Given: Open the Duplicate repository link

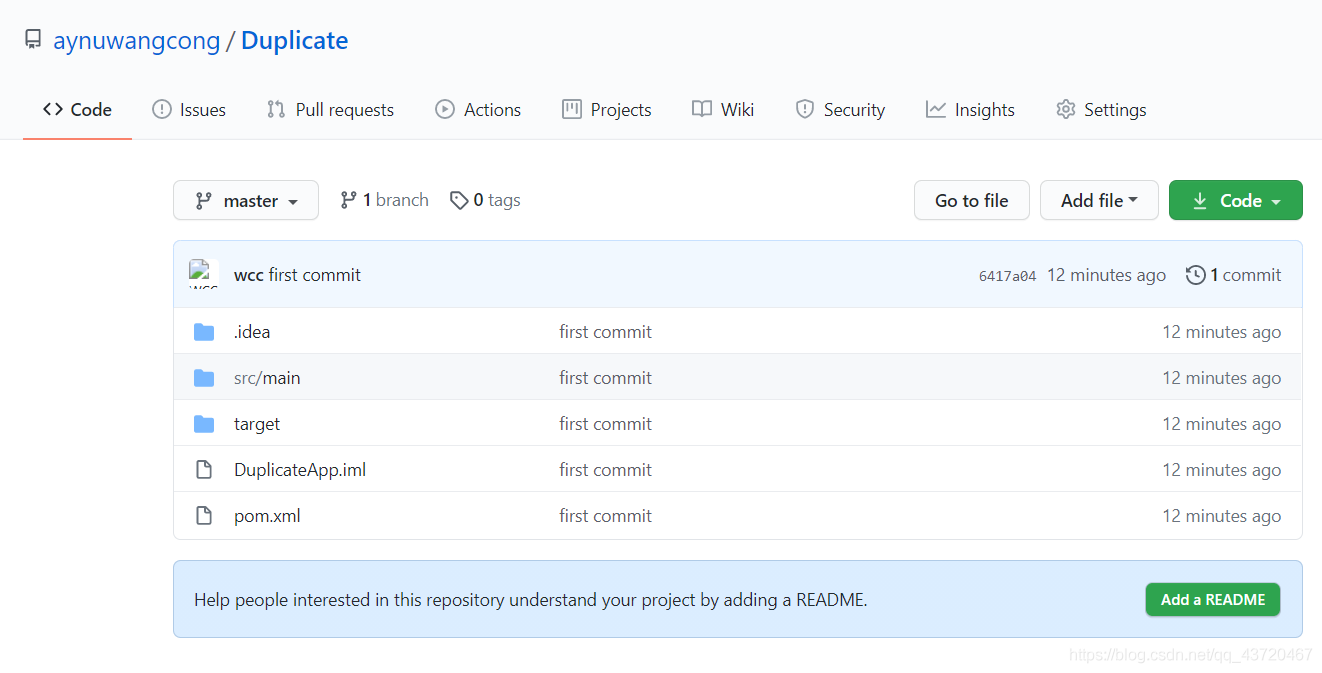Looking at the screenshot, I should click(294, 41).
